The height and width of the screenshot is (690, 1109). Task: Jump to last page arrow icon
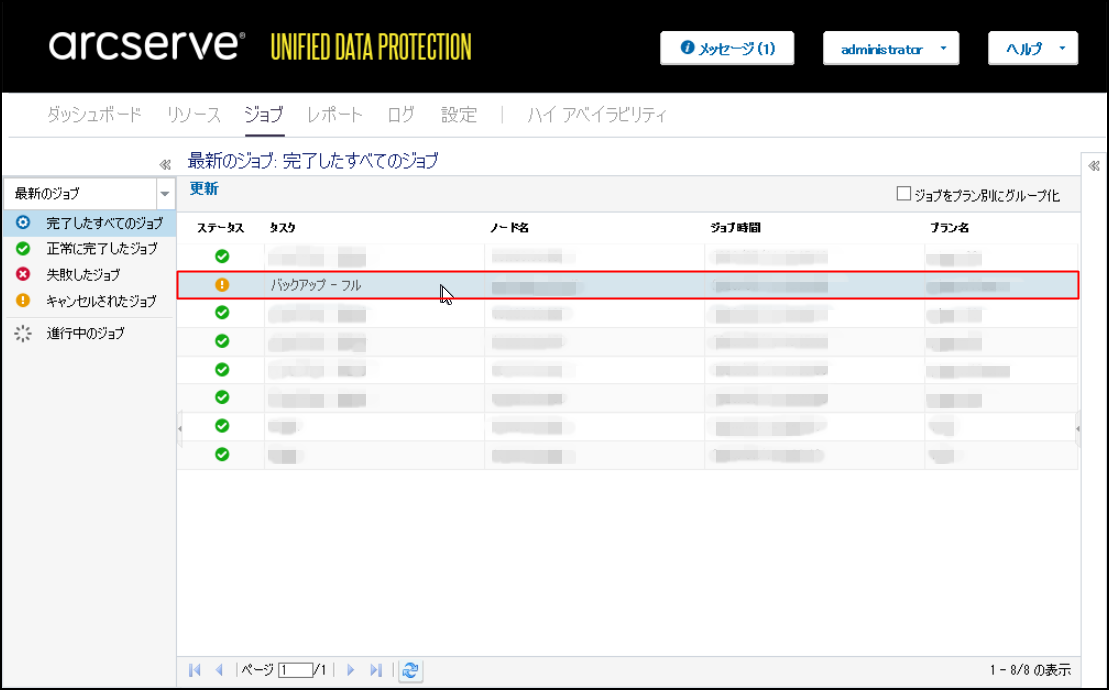pos(376,670)
